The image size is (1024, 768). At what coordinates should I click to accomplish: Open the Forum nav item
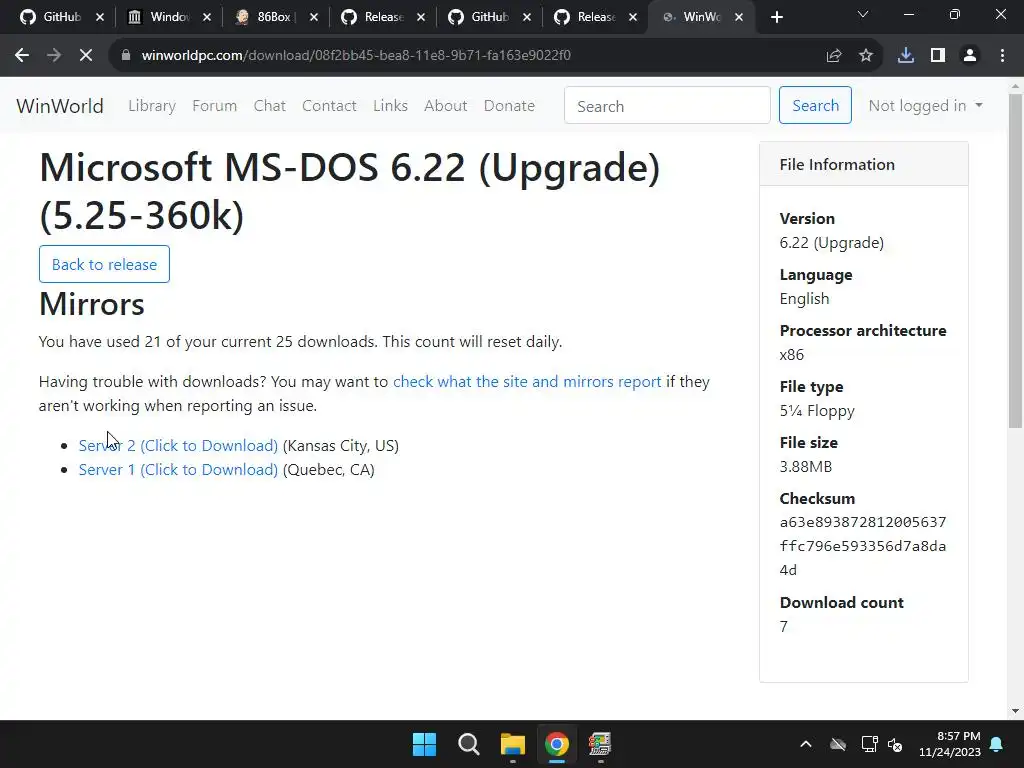[214, 106]
